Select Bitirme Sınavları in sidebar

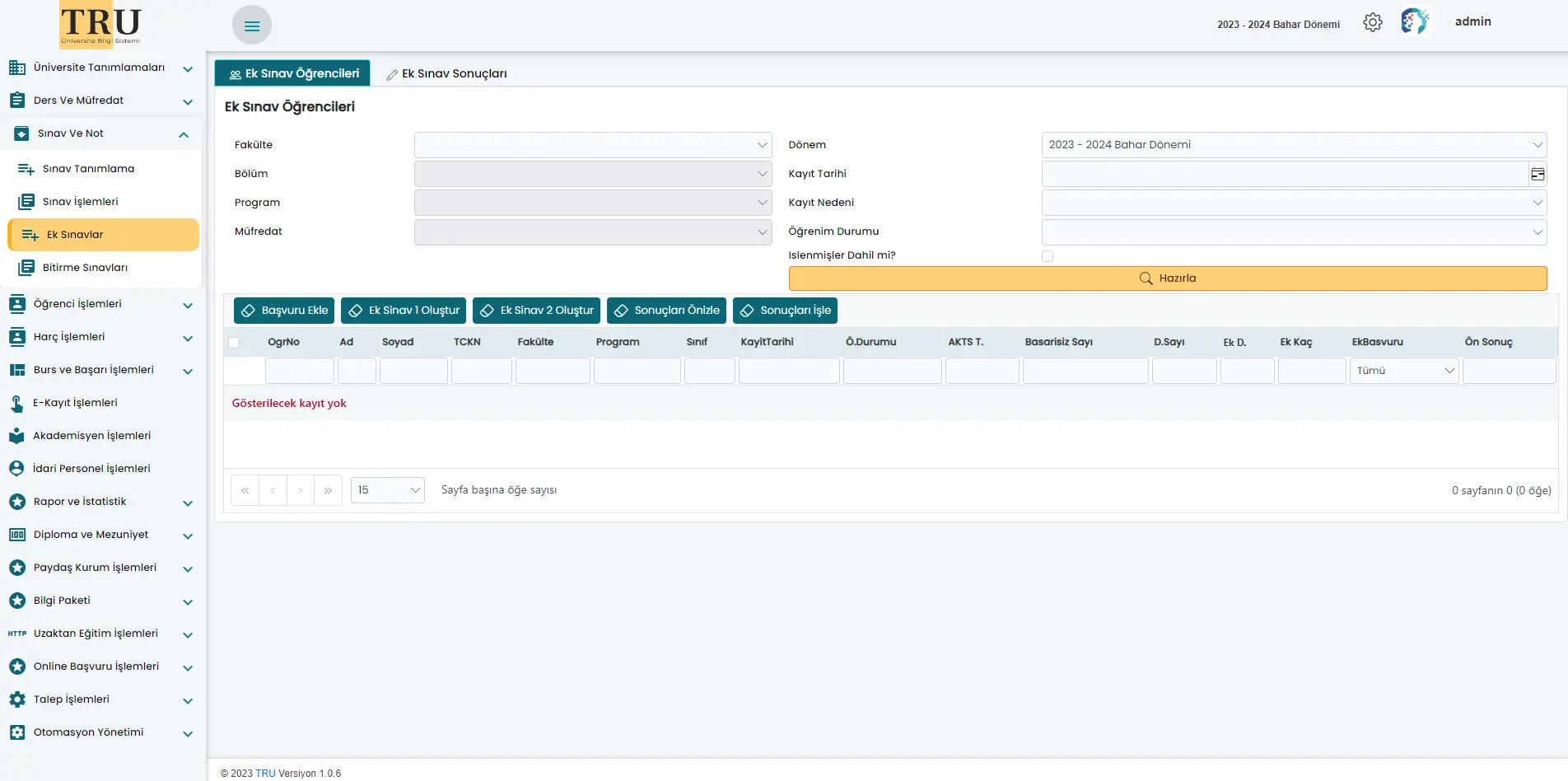[85, 268]
